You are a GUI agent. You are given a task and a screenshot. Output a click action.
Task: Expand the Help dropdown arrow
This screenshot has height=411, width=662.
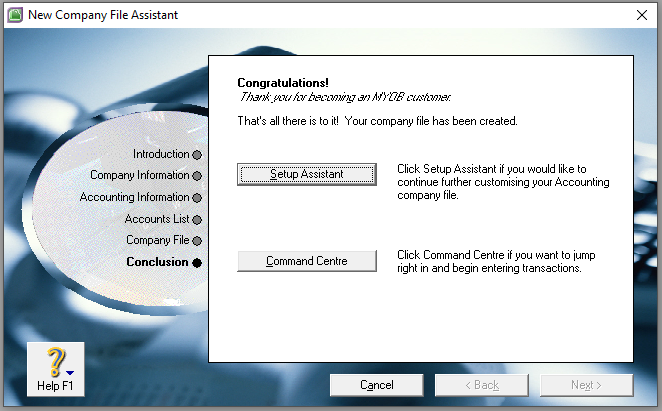click(x=70, y=373)
